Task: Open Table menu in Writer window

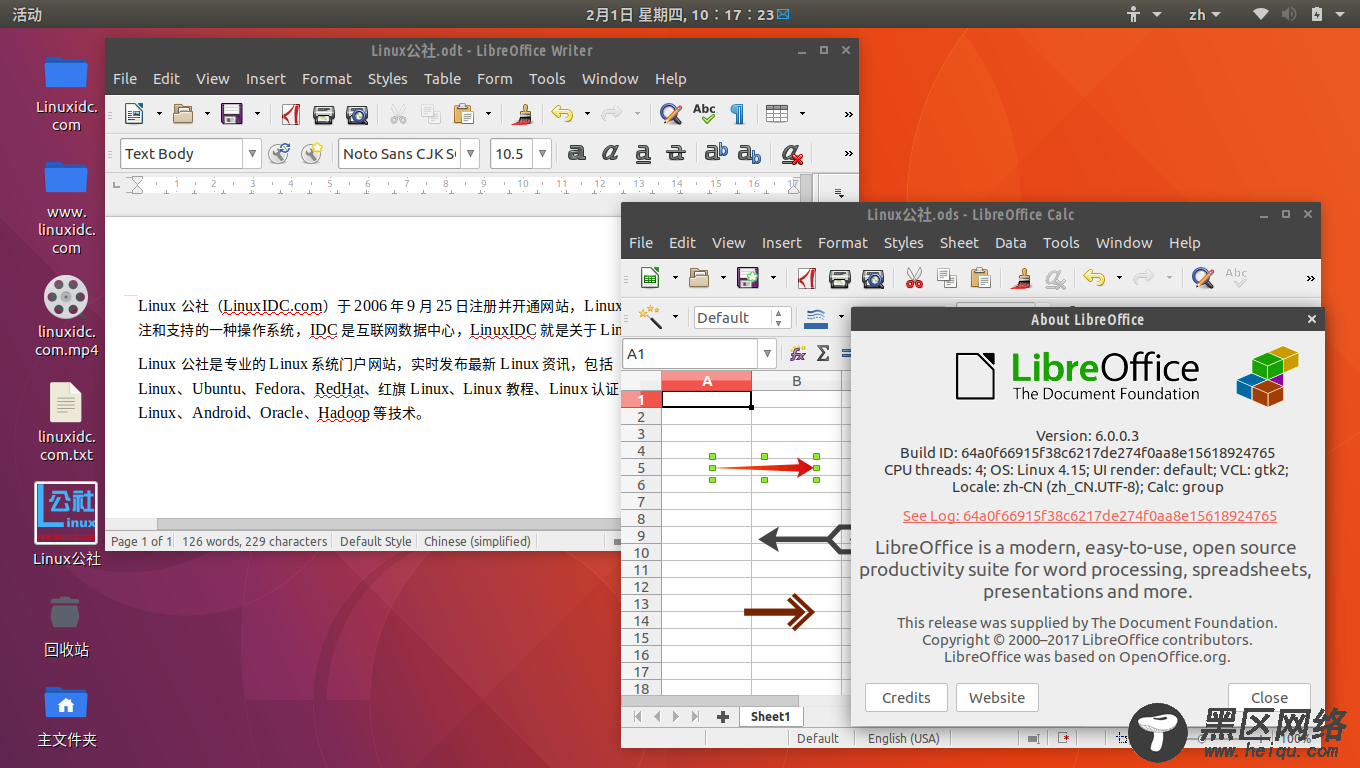Action: pyautogui.click(x=442, y=79)
